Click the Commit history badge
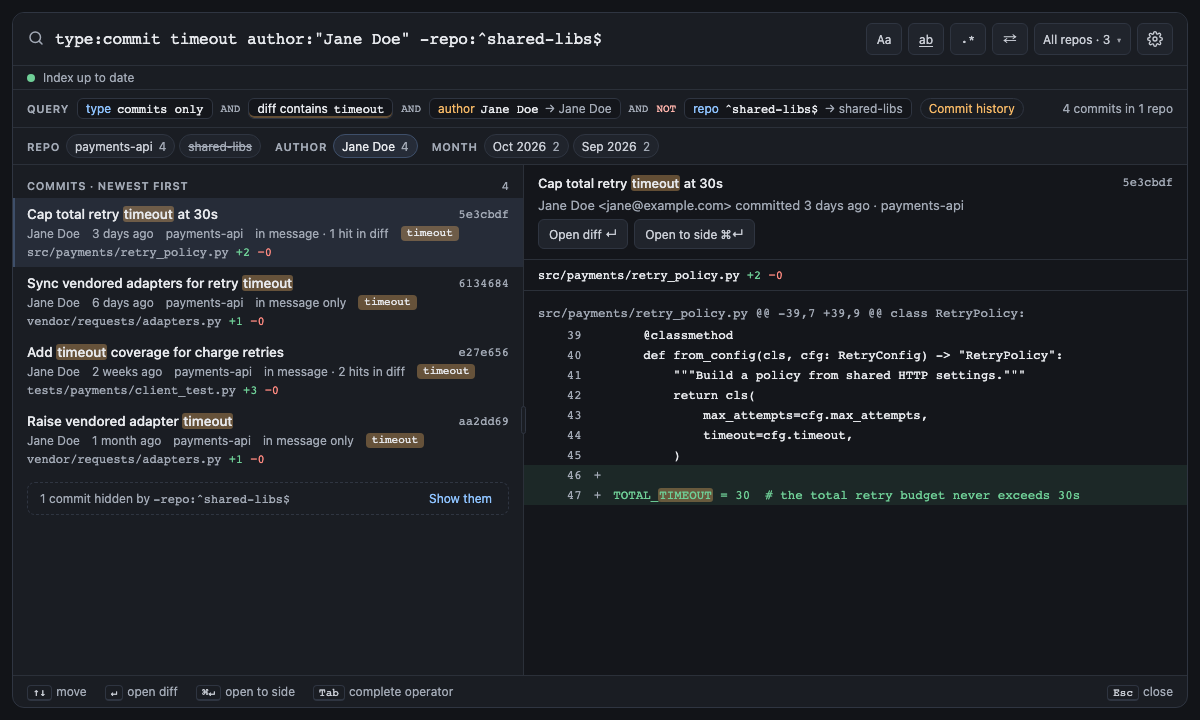The width and height of the screenshot is (1200, 720). point(971,109)
